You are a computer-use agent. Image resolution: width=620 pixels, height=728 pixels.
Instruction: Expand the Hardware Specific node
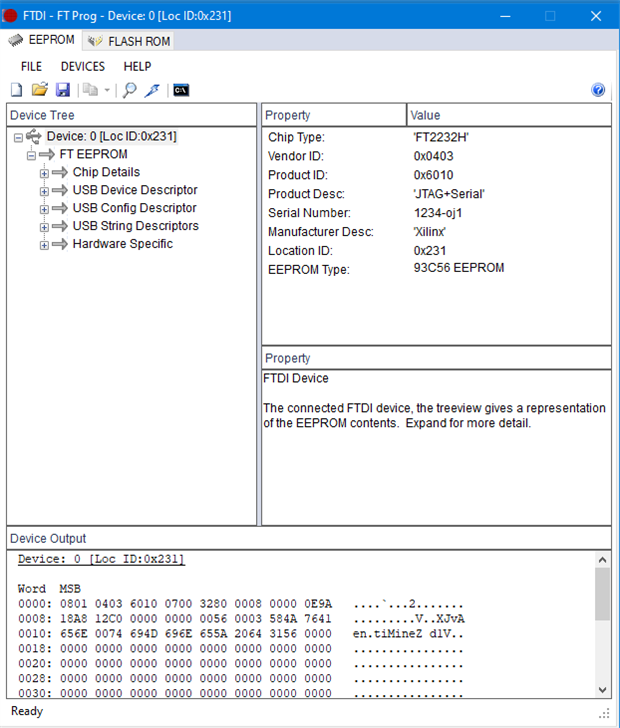point(44,245)
